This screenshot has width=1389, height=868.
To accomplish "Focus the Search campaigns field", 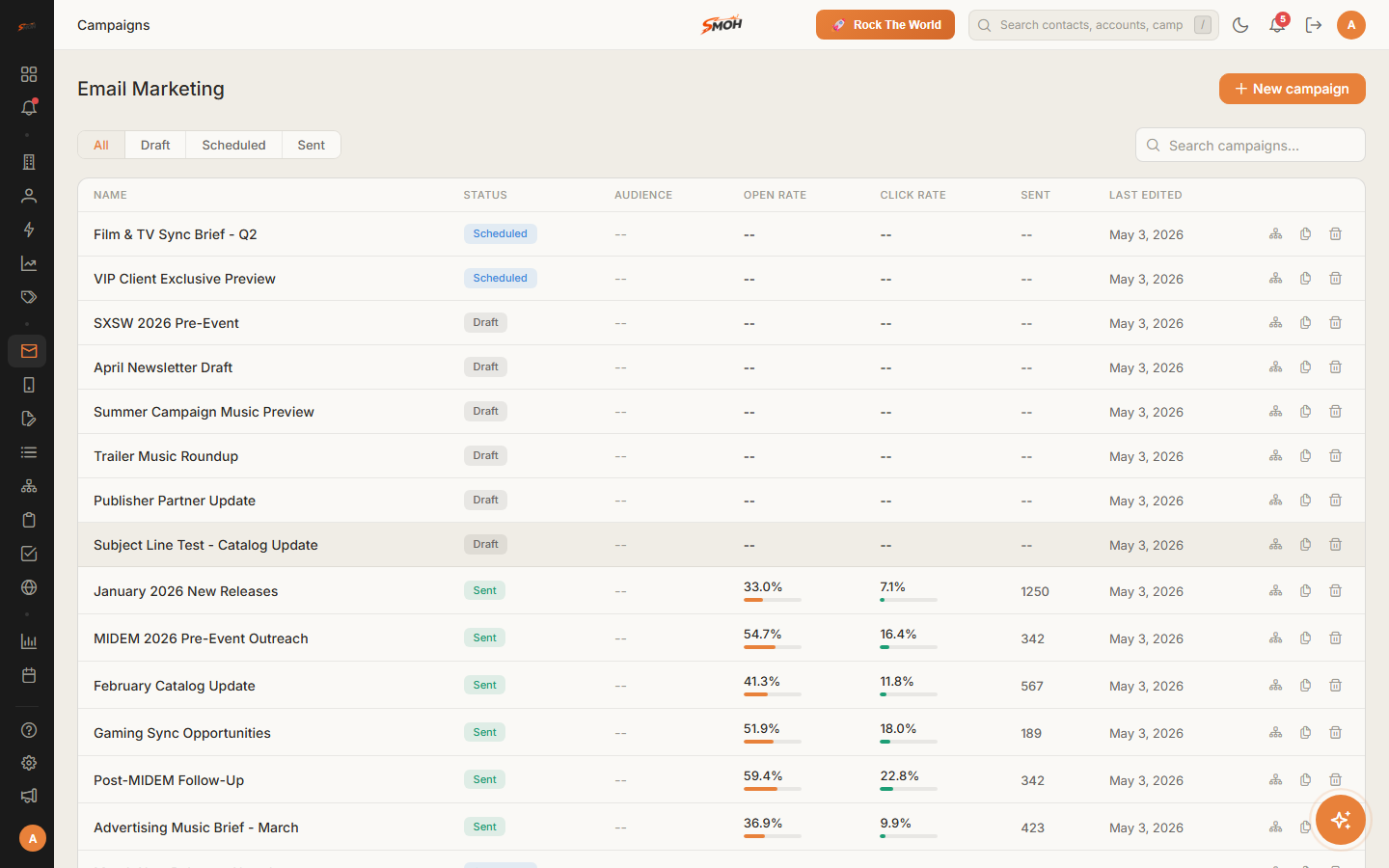I will click(x=1250, y=146).
